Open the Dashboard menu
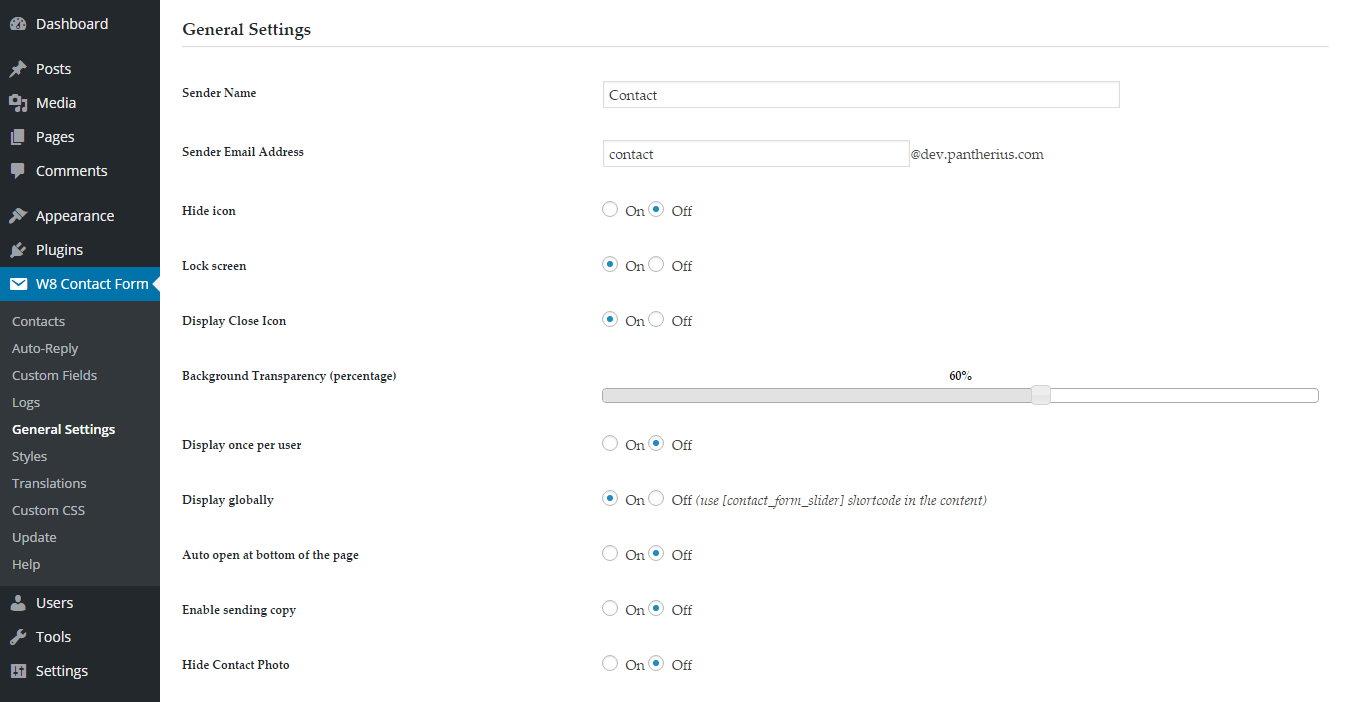 click(80, 24)
